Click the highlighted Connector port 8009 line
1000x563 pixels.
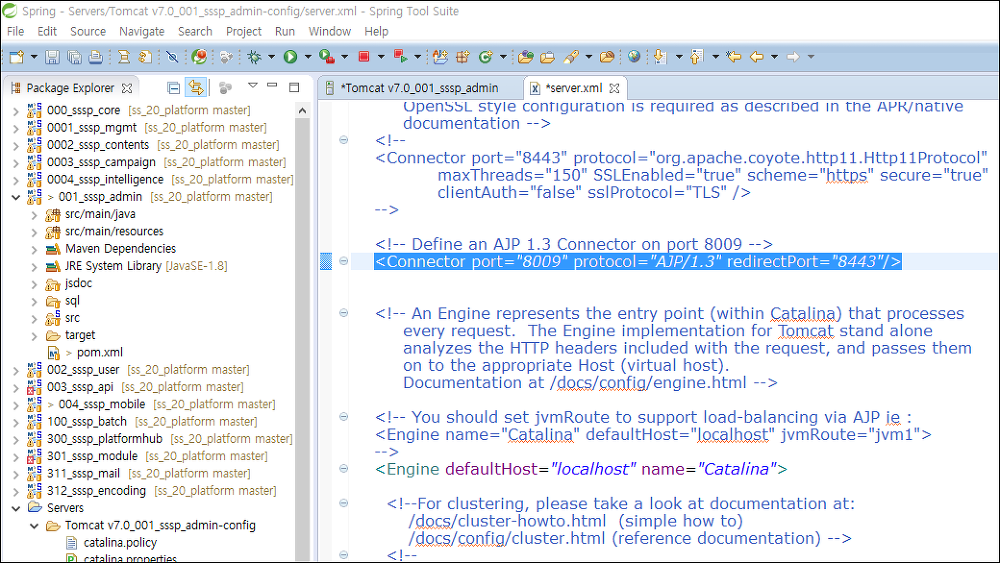[638, 261]
